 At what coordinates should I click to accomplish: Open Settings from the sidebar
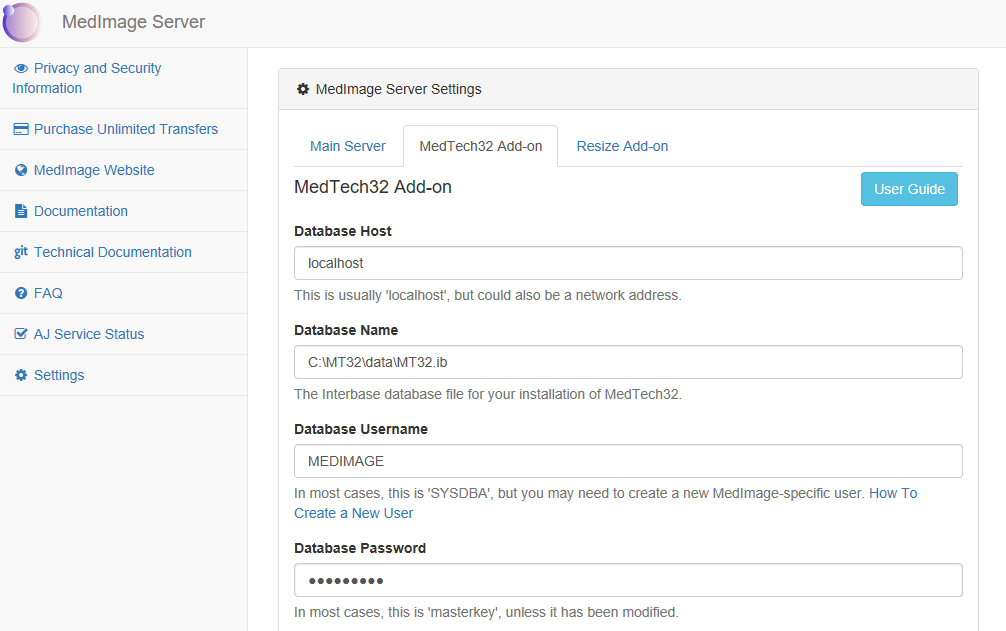pos(59,375)
